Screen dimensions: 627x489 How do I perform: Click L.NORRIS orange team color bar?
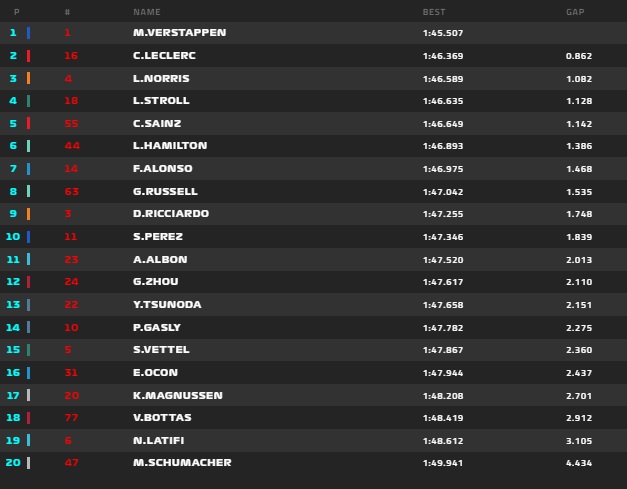[28, 78]
